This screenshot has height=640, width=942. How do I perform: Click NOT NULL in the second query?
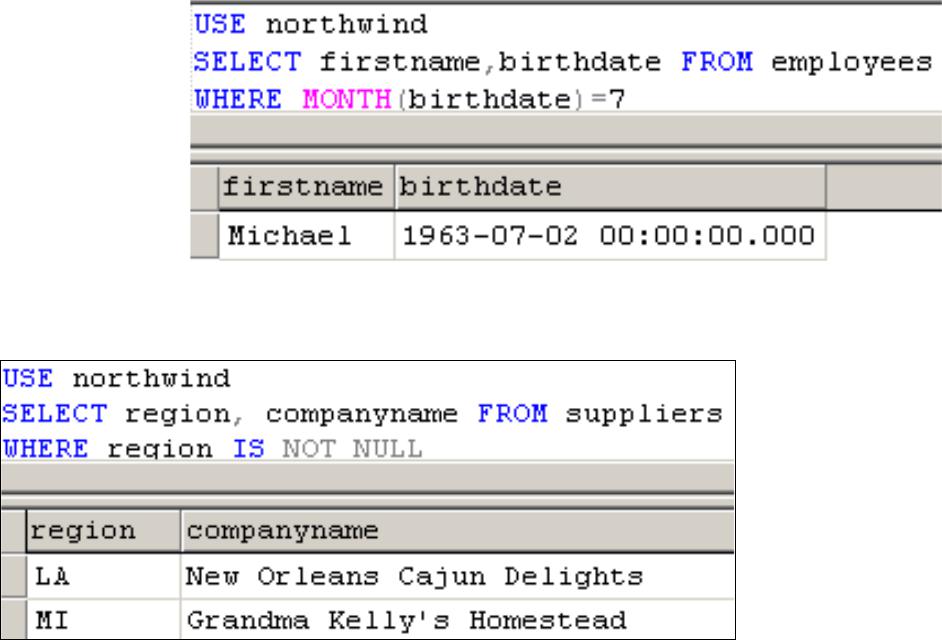(x=353, y=449)
